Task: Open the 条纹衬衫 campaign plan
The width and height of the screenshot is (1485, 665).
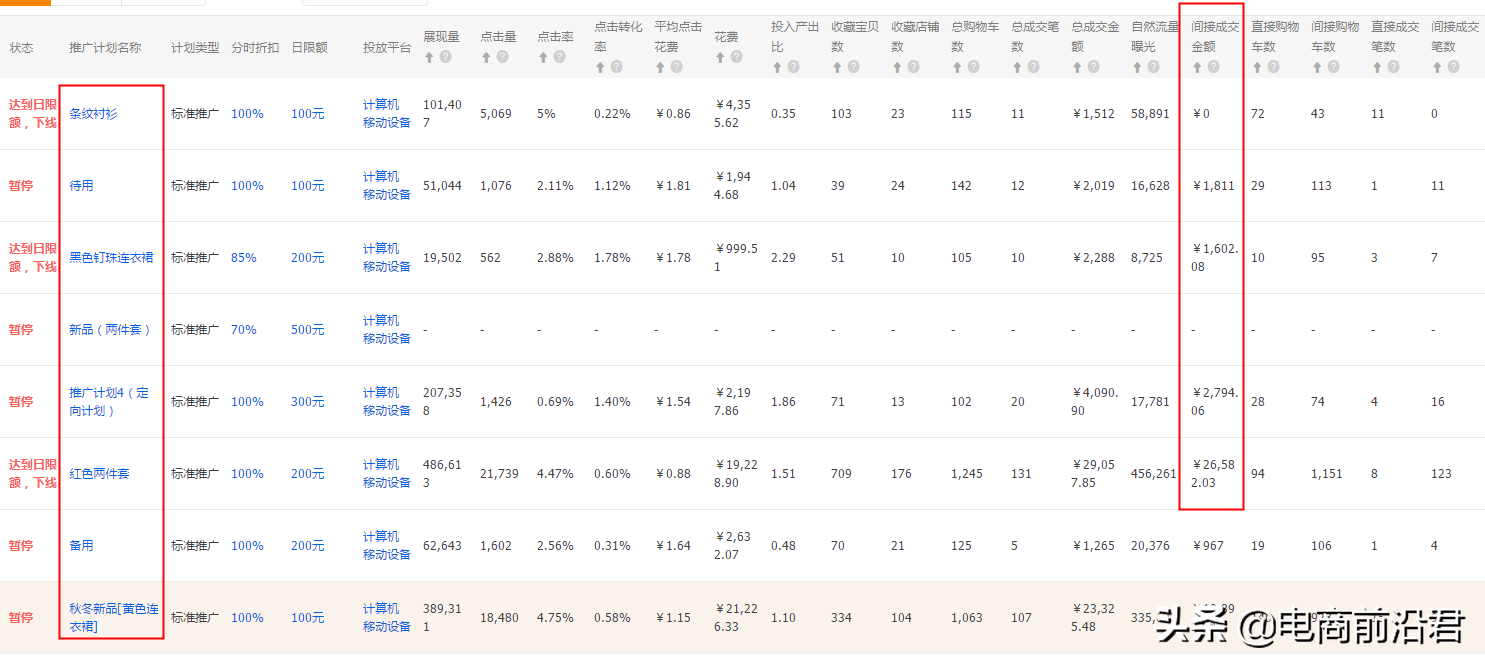Action: (93, 114)
